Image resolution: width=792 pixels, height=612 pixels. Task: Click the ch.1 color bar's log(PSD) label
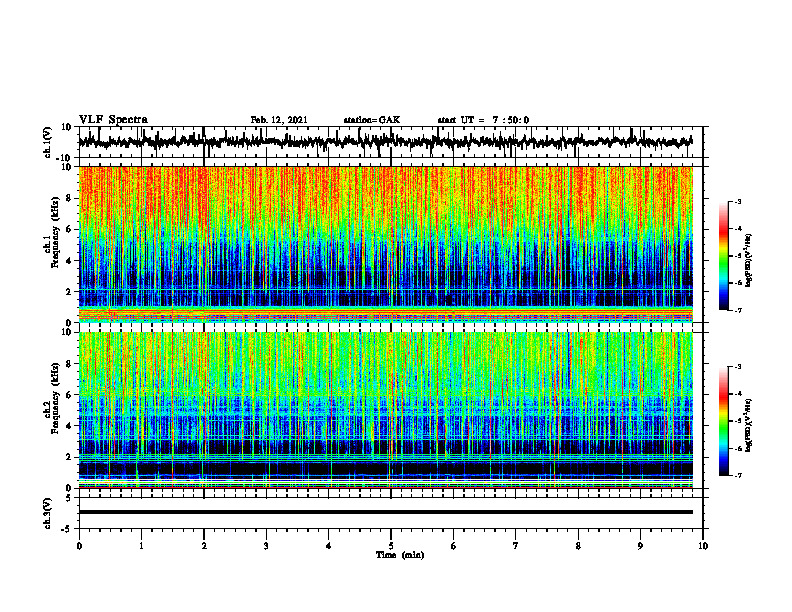point(748,260)
